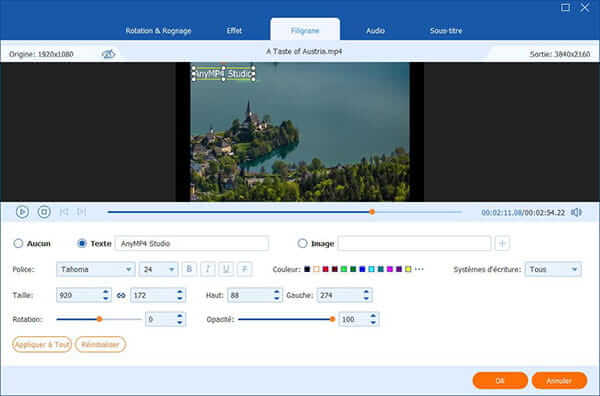The image size is (600, 396).
Task: Select the Image radio button
Action: click(x=302, y=243)
